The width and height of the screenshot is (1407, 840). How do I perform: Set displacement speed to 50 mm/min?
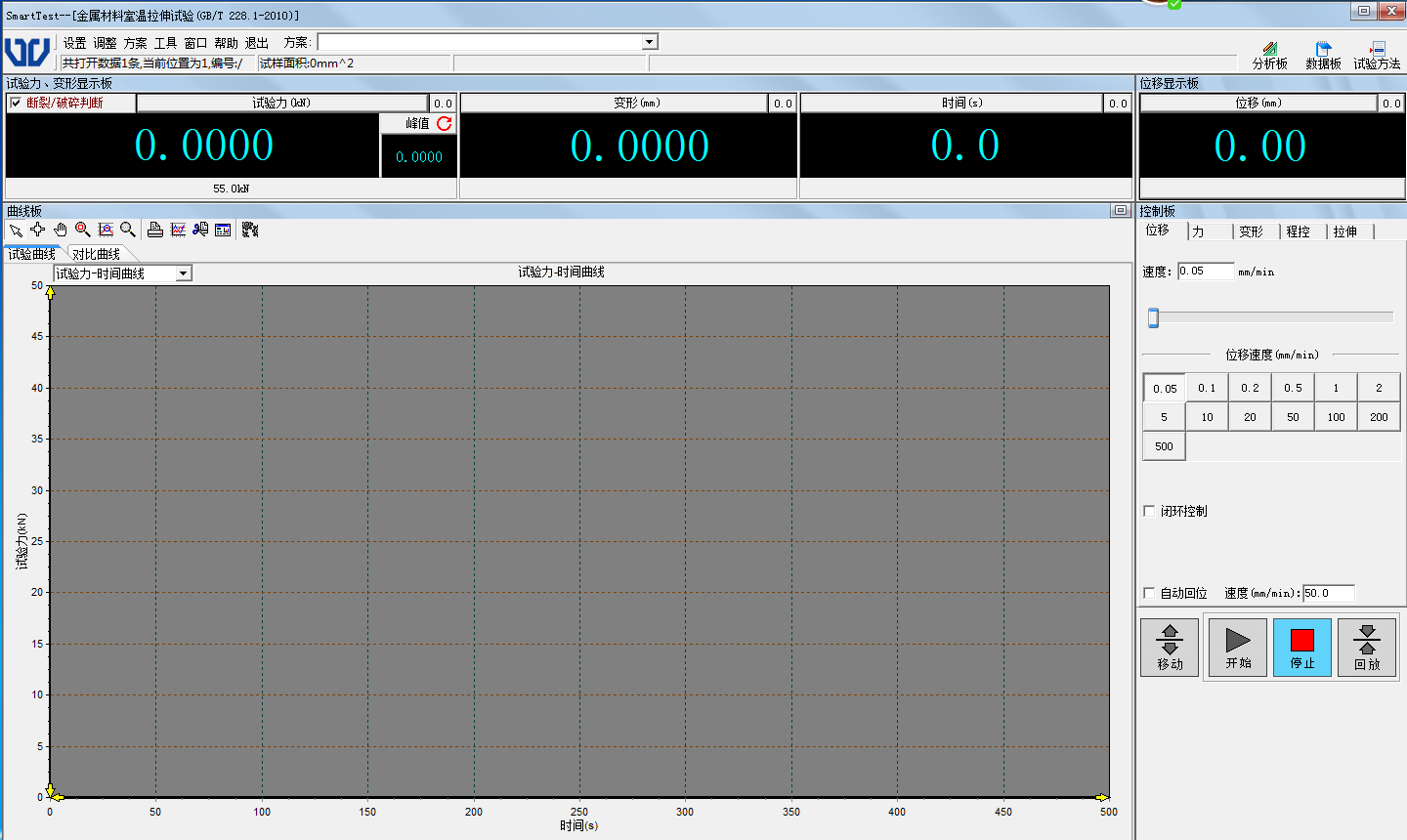point(1293,417)
